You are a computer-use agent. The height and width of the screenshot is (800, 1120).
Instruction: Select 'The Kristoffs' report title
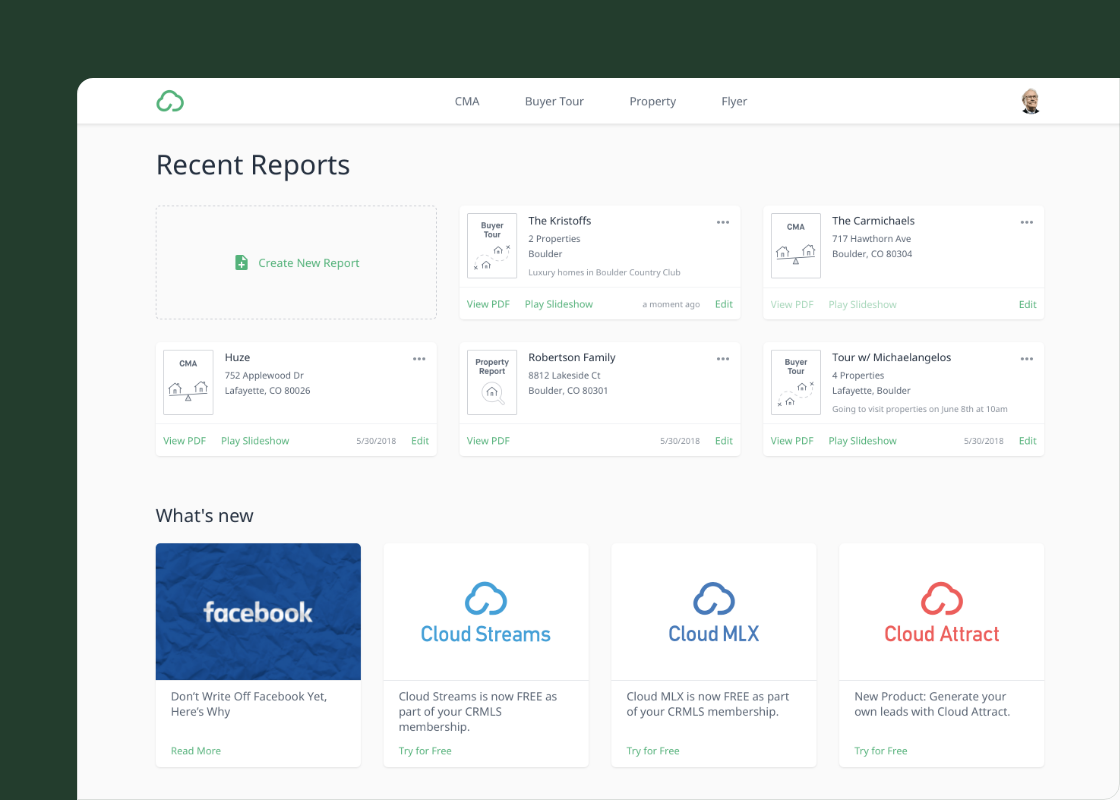click(559, 221)
